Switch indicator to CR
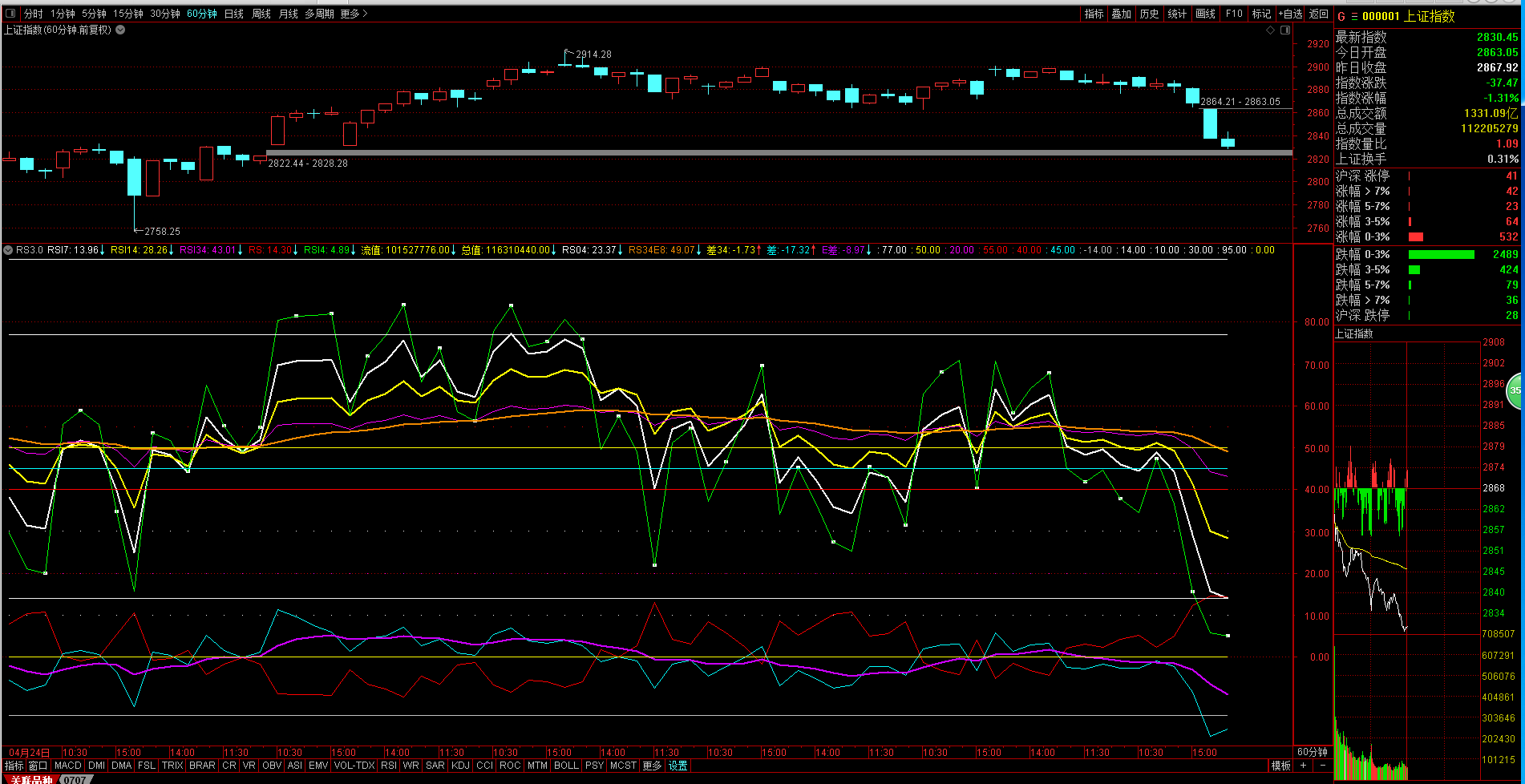 (229, 766)
